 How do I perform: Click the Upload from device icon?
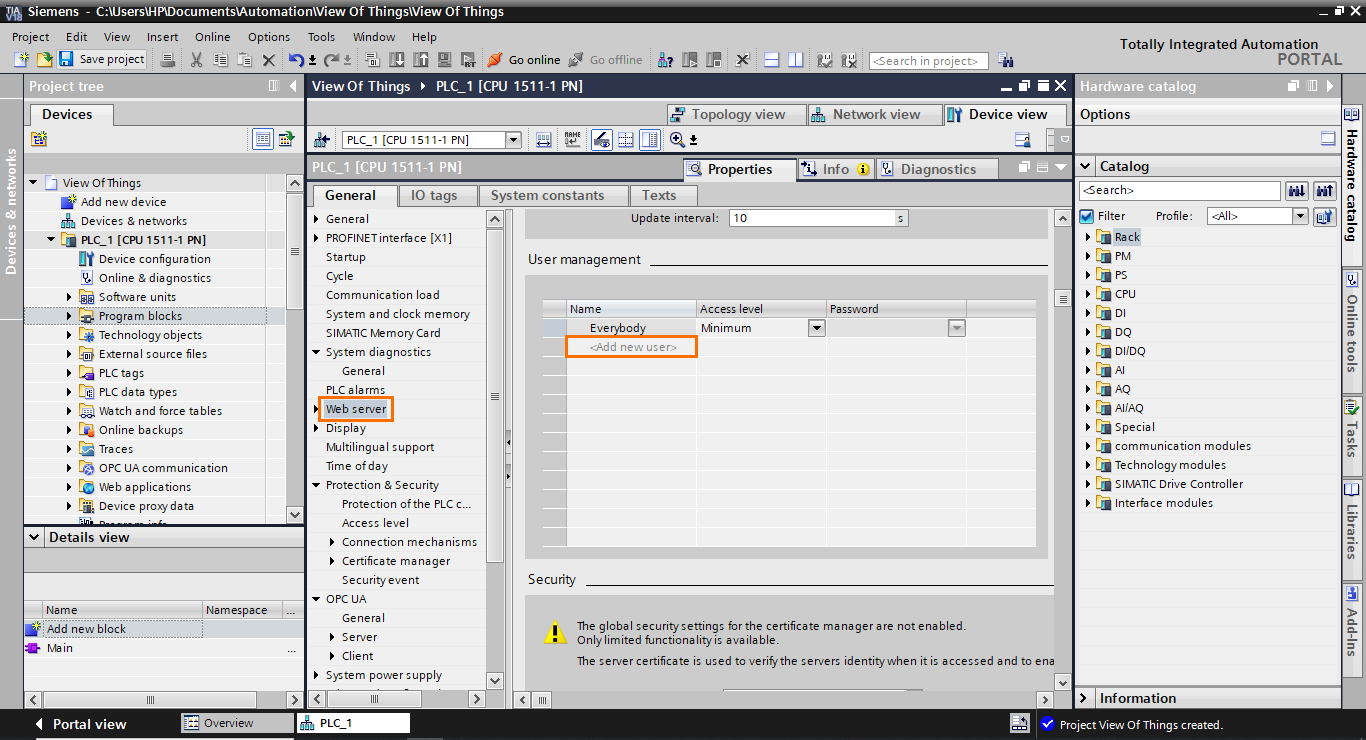point(420,60)
